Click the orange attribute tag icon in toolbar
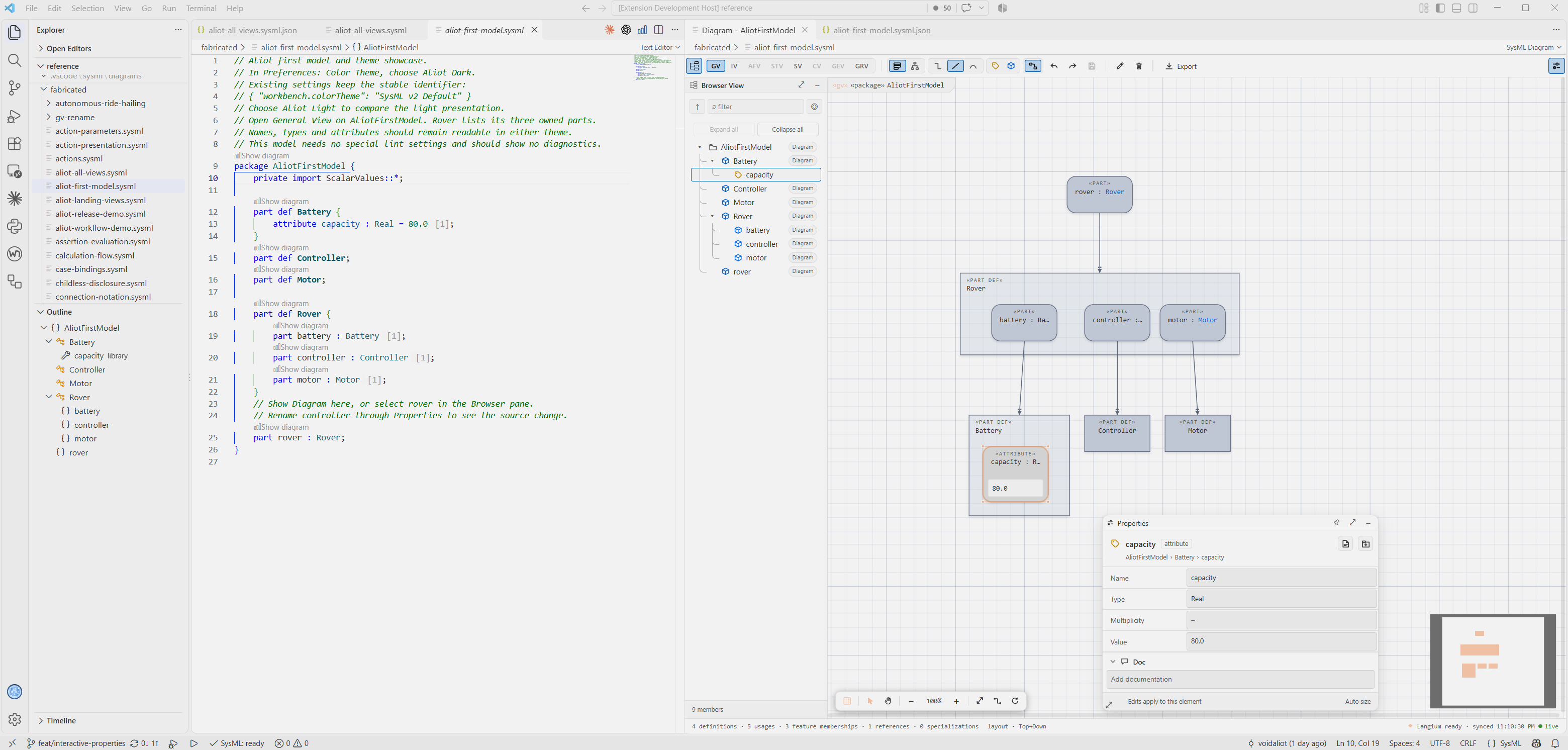This screenshot has height=750, width=1568. tap(995, 66)
